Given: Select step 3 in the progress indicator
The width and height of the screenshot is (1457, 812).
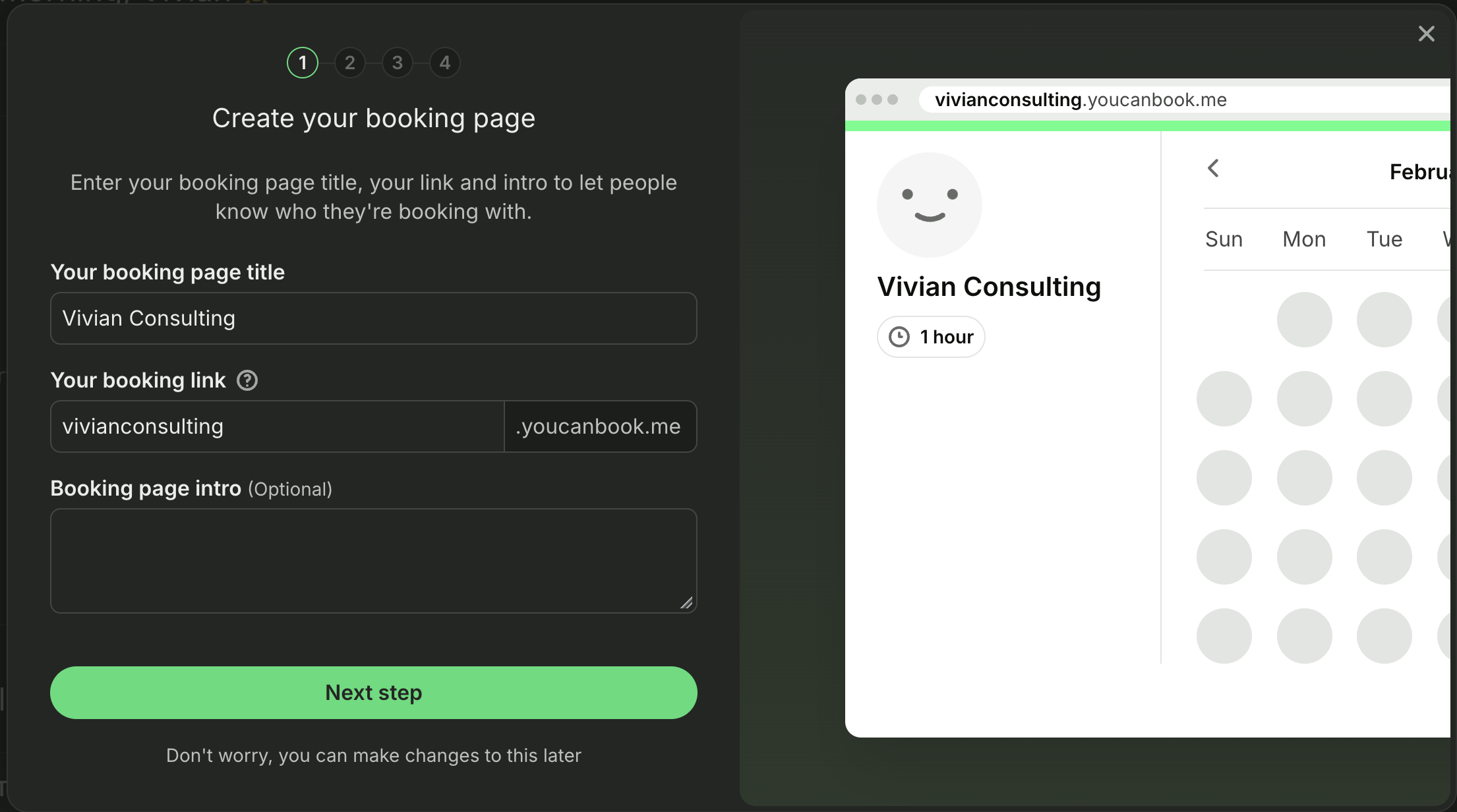Looking at the screenshot, I should click(x=398, y=63).
